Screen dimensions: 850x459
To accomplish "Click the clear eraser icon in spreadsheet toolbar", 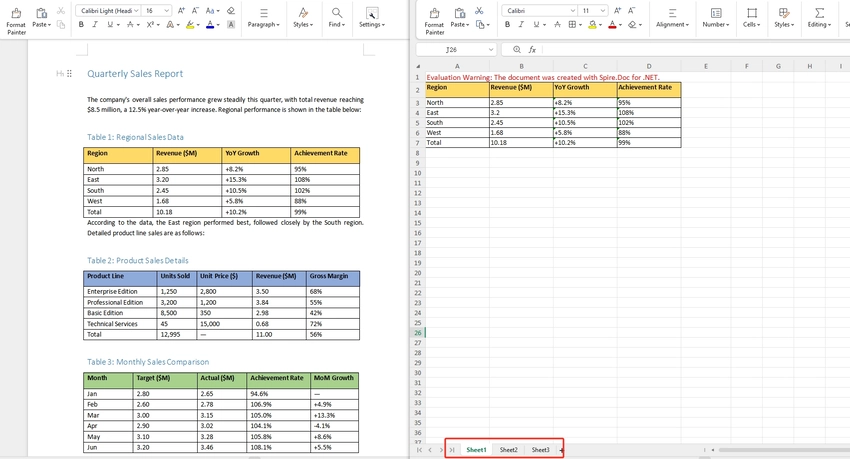I will (632, 24).
